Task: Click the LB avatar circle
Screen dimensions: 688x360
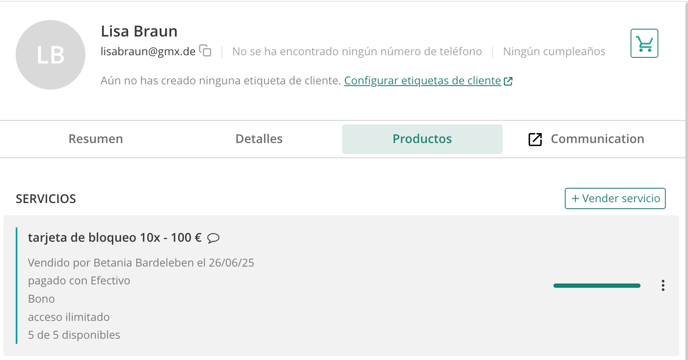Action: click(50, 55)
